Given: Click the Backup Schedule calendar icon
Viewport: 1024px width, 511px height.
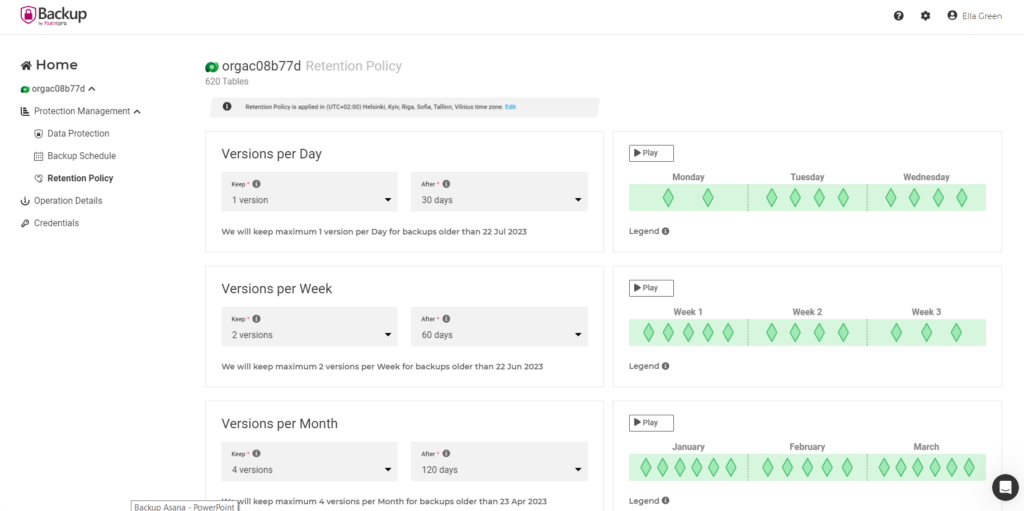Looking at the screenshot, I should click(x=38, y=156).
